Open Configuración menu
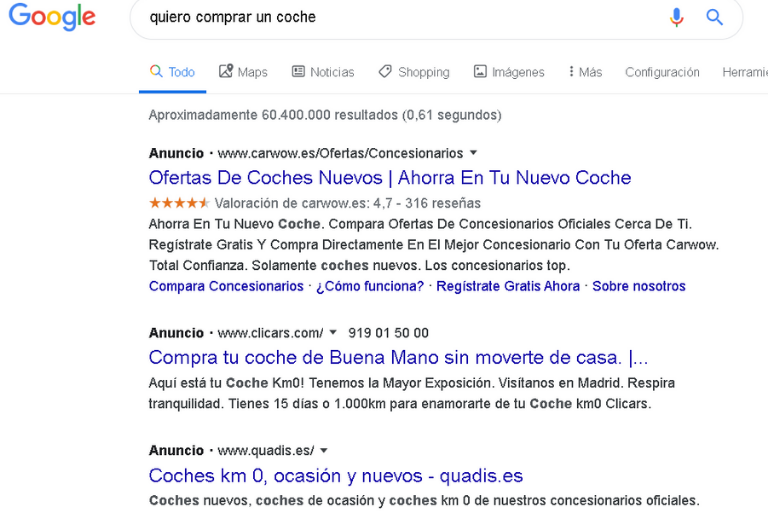 click(662, 72)
